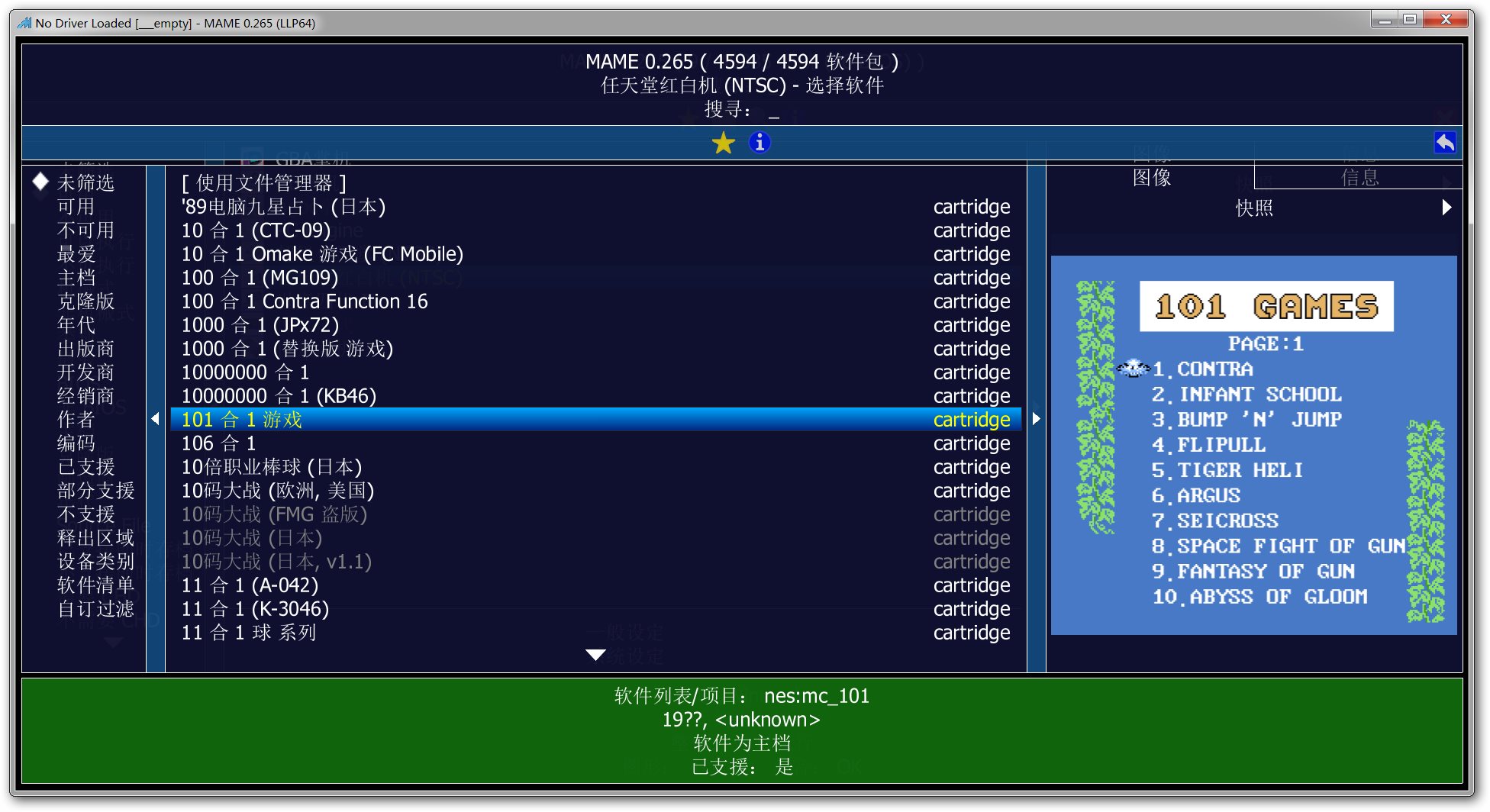Image resolution: width=1490 pixels, height=812 pixels.
Task: Toggle the favorites star icon
Action: 723,143
